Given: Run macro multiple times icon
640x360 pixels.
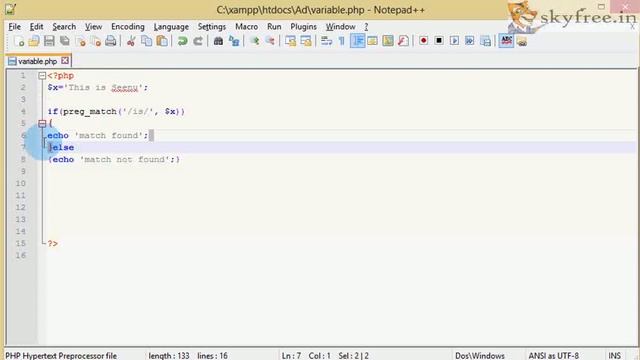Looking at the screenshot, I should (x=469, y=41).
